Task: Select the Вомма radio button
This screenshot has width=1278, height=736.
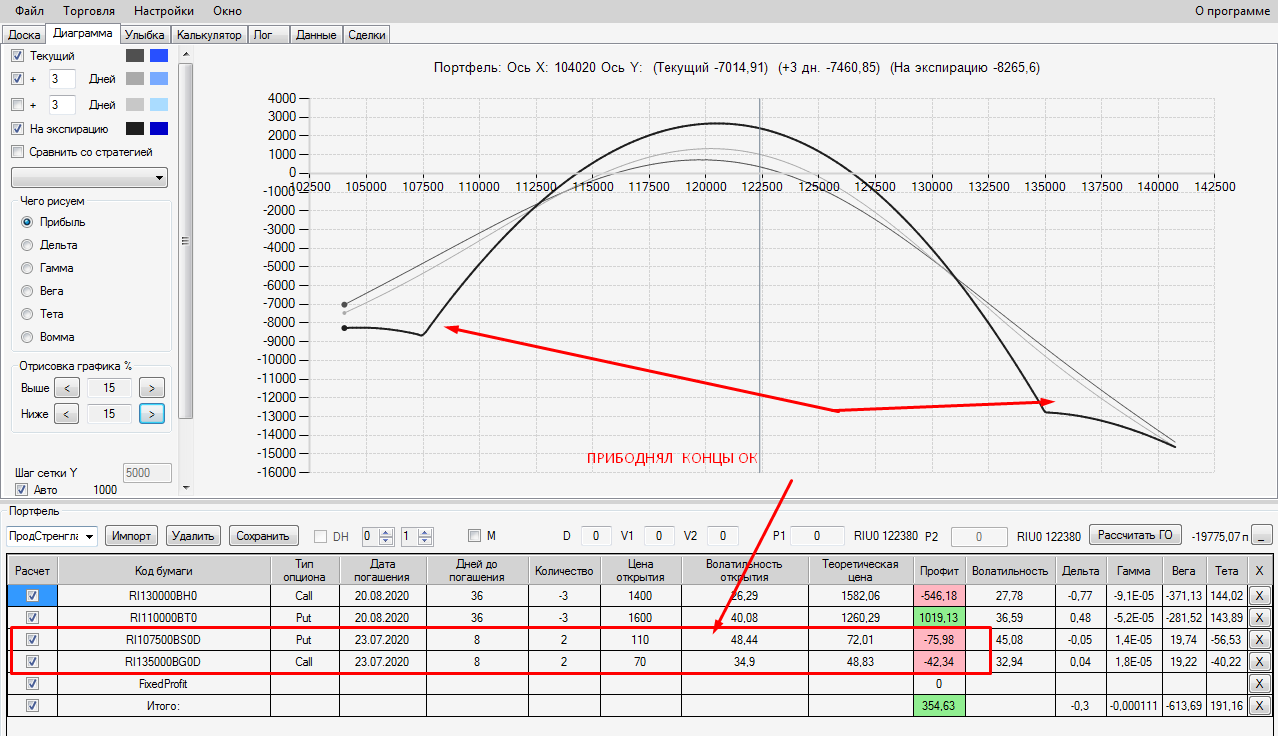Action: 27,337
